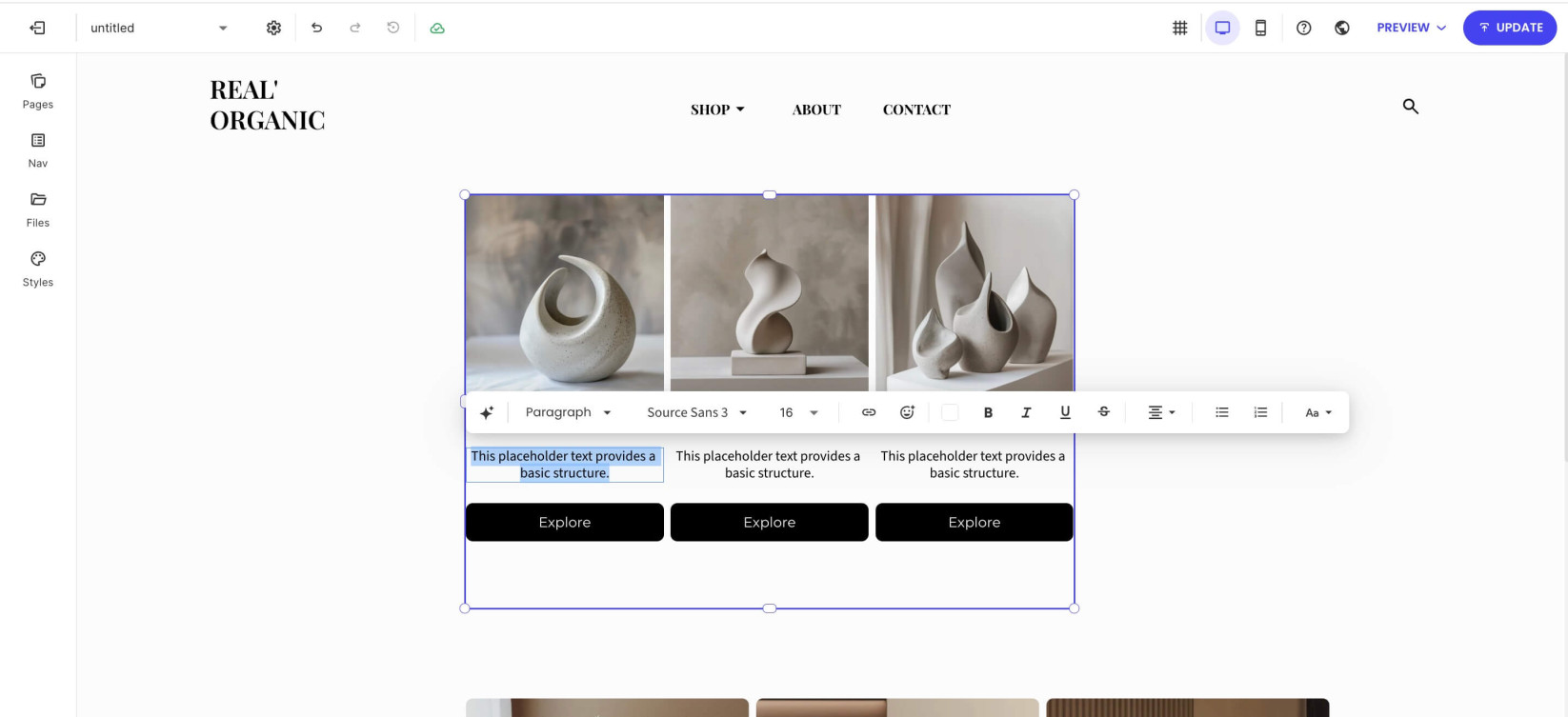Switch to desktop view
The image size is (1568, 717).
tap(1222, 28)
